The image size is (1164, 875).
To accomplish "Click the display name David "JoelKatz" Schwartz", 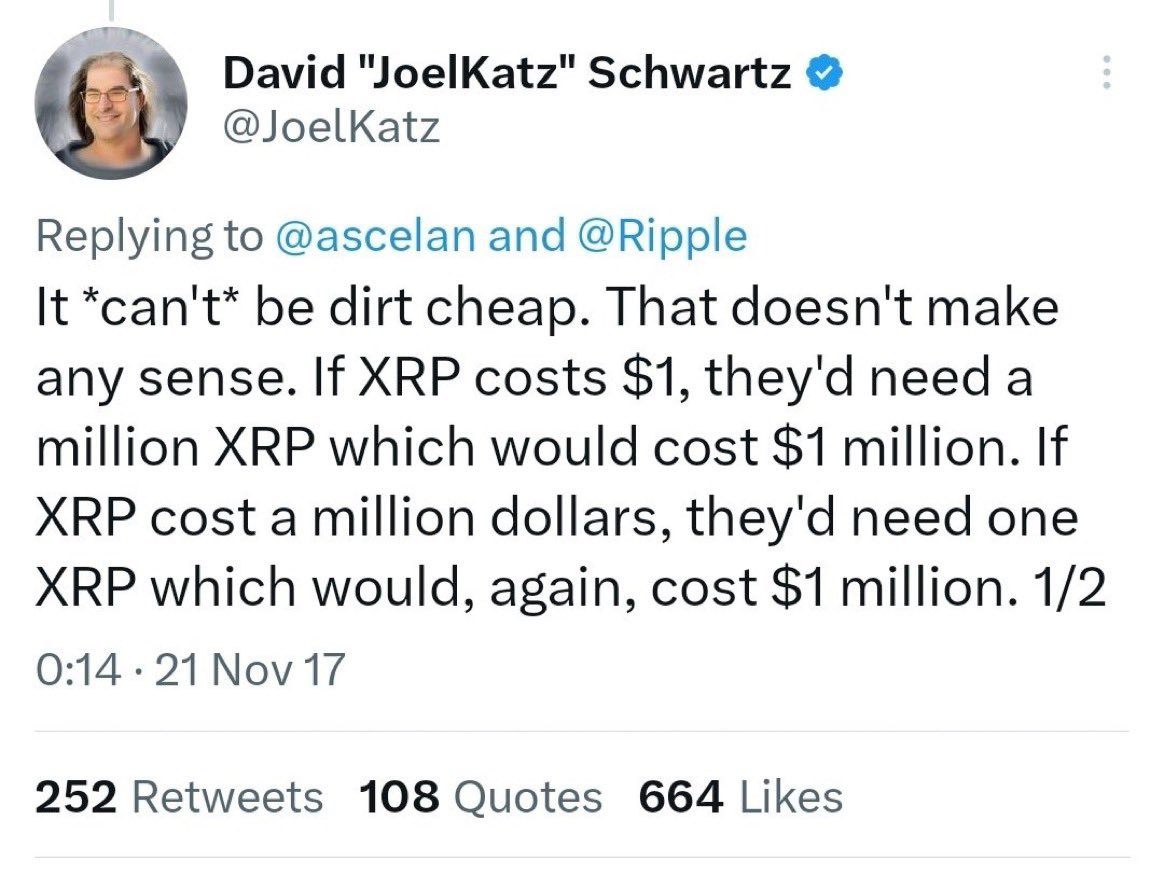I will tap(507, 73).
